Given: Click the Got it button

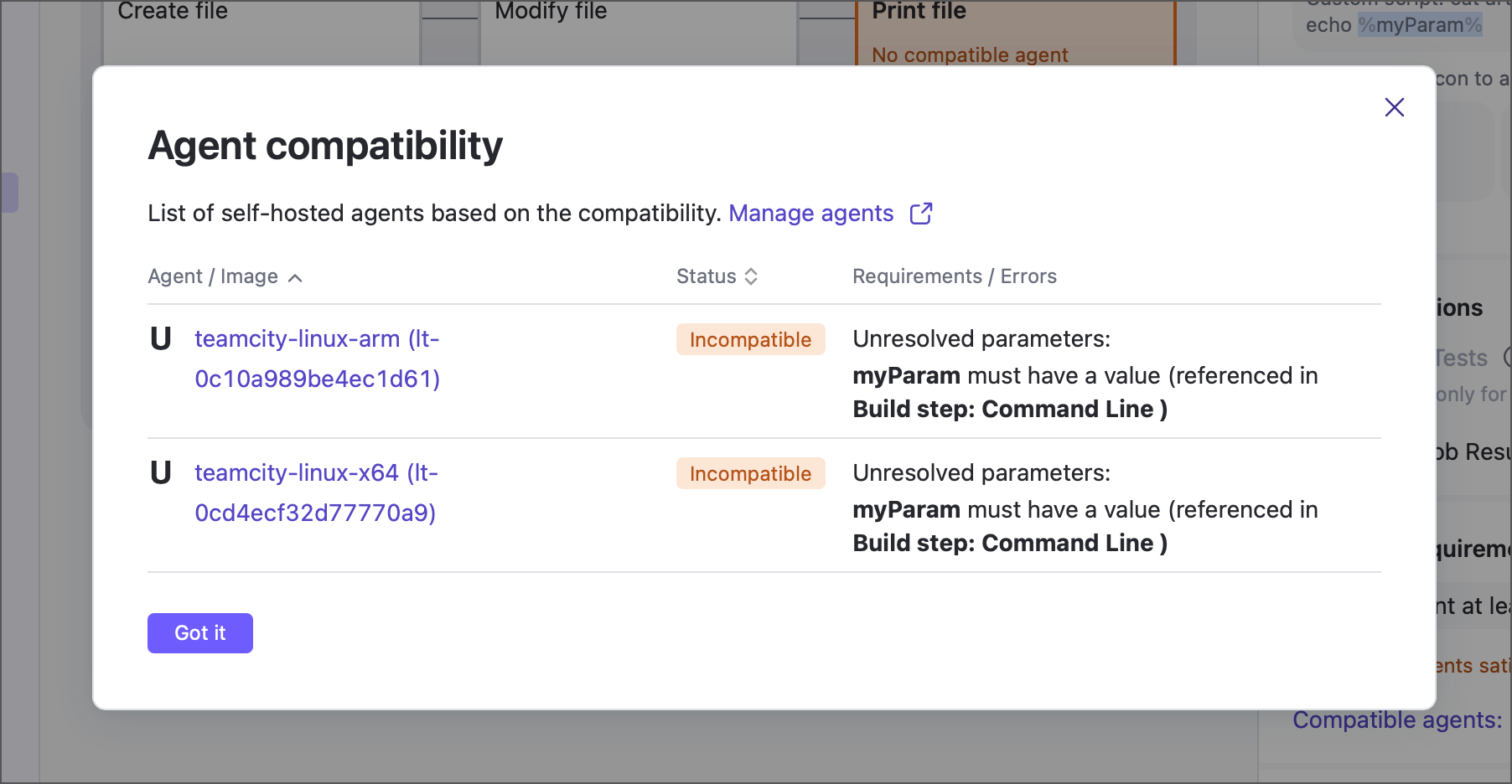Looking at the screenshot, I should coord(199,633).
